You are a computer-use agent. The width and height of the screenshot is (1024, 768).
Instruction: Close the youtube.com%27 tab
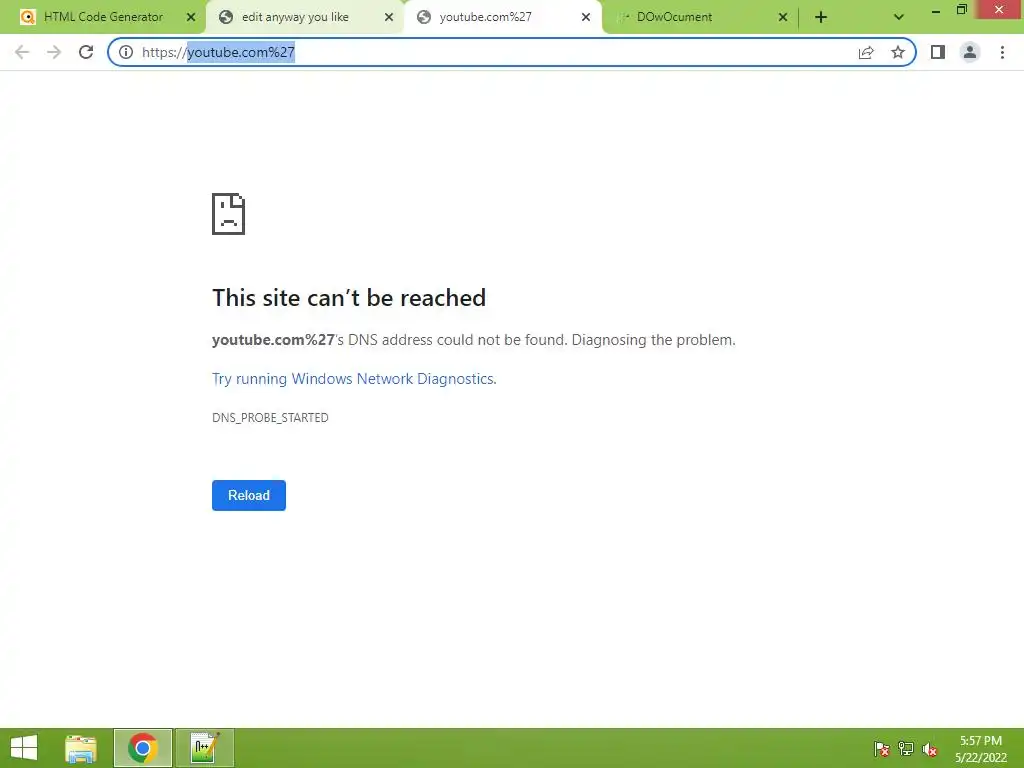pyautogui.click(x=586, y=18)
